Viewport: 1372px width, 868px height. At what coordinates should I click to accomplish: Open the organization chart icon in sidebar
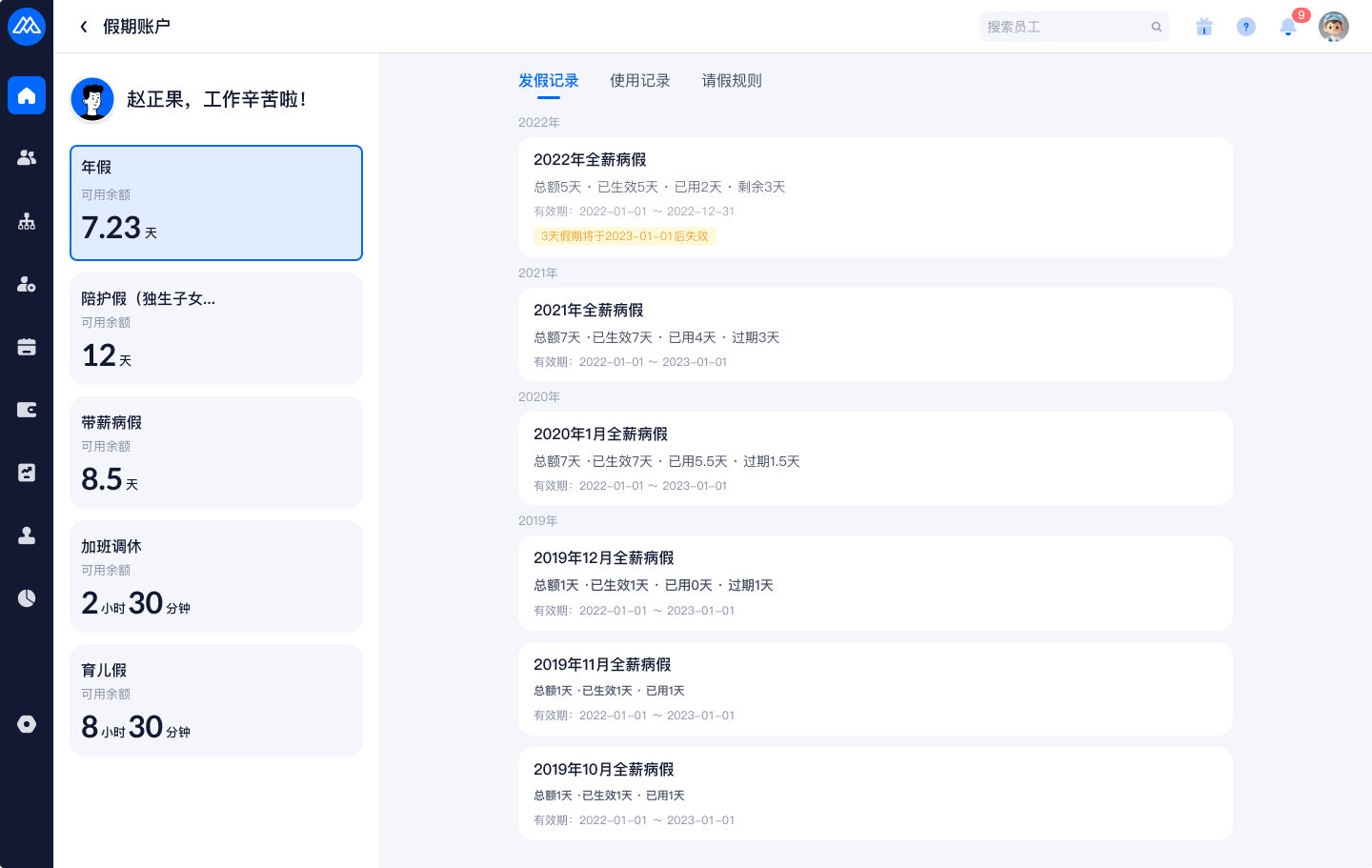point(27,221)
